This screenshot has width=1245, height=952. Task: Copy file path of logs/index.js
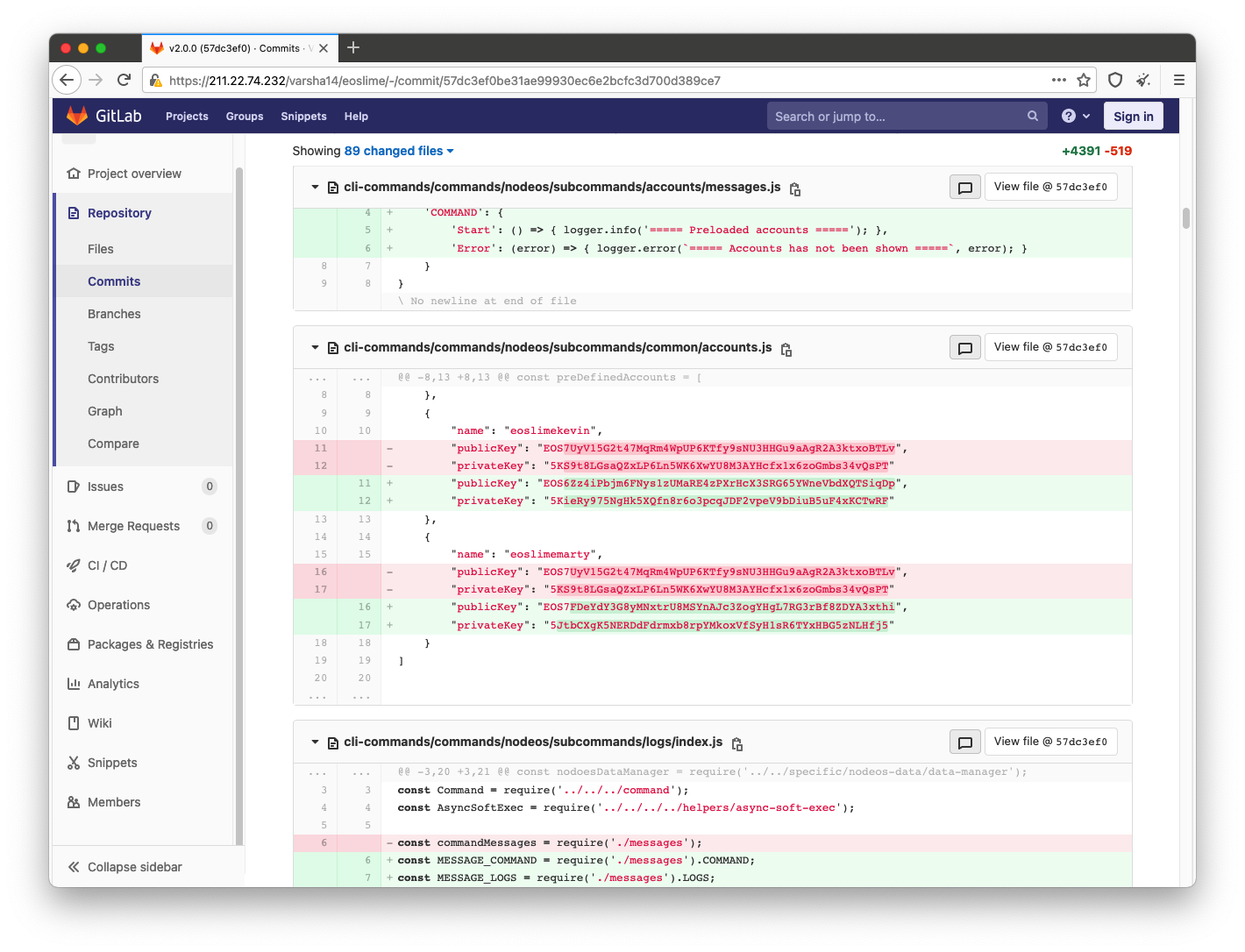(737, 743)
